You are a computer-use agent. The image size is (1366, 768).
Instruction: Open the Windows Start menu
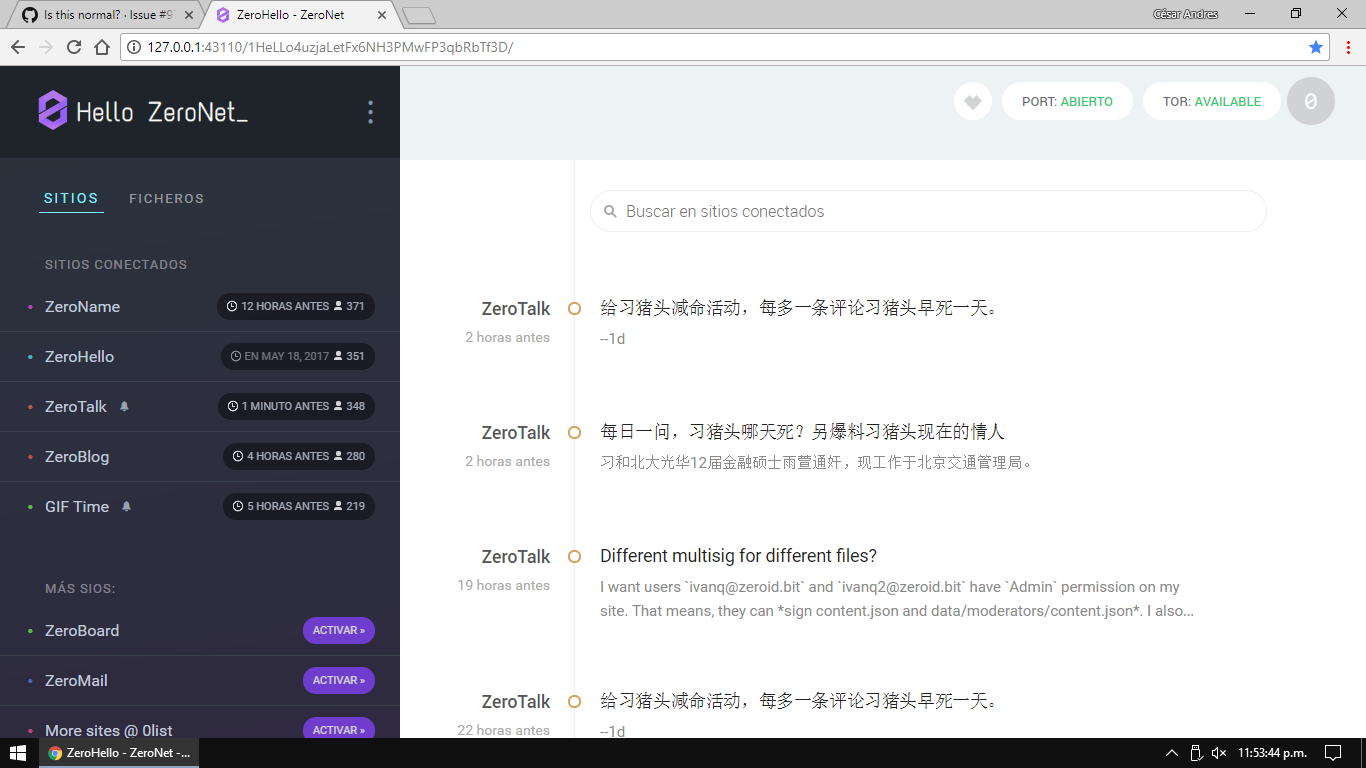(x=18, y=752)
